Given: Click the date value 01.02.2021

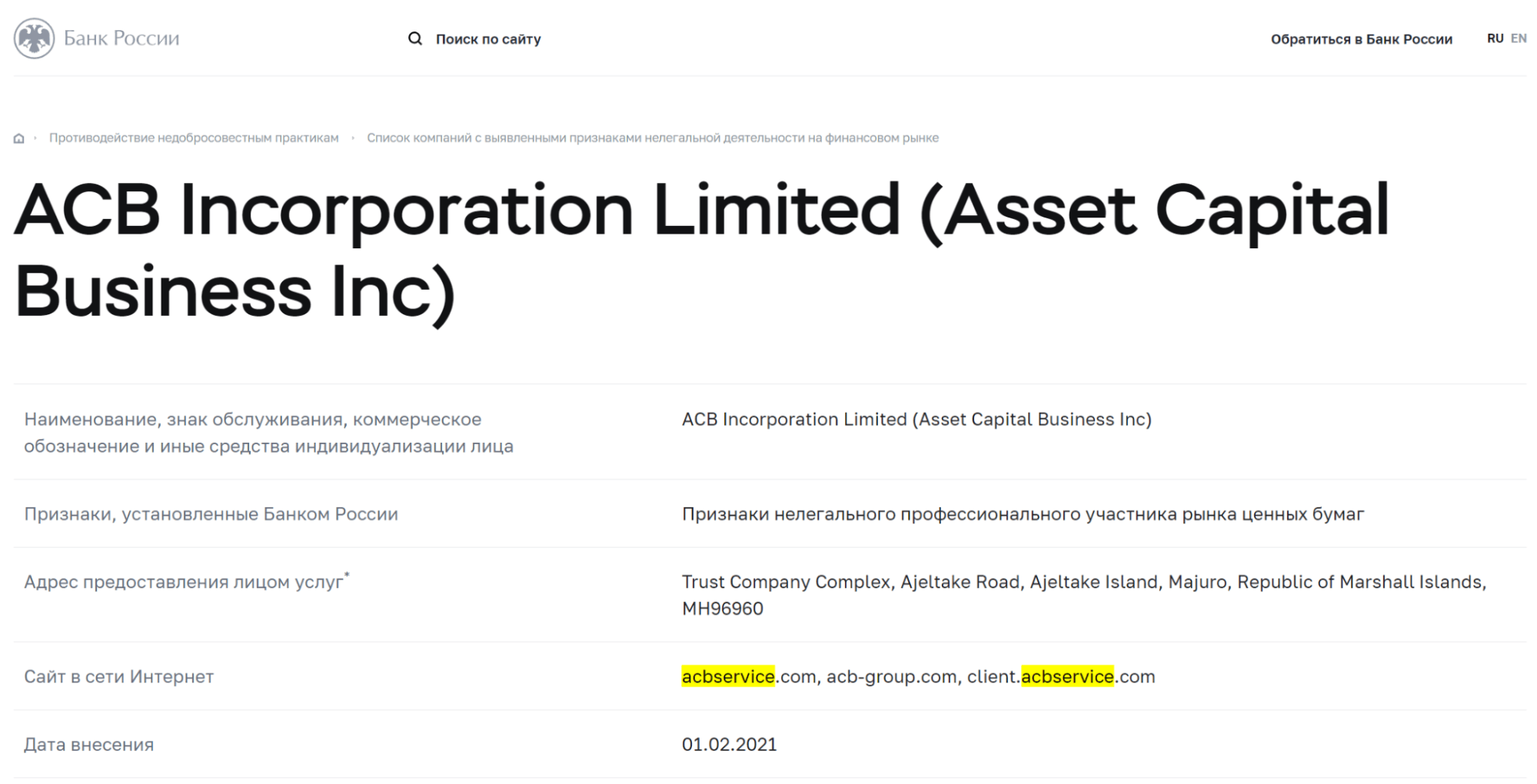Looking at the screenshot, I should (729, 744).
